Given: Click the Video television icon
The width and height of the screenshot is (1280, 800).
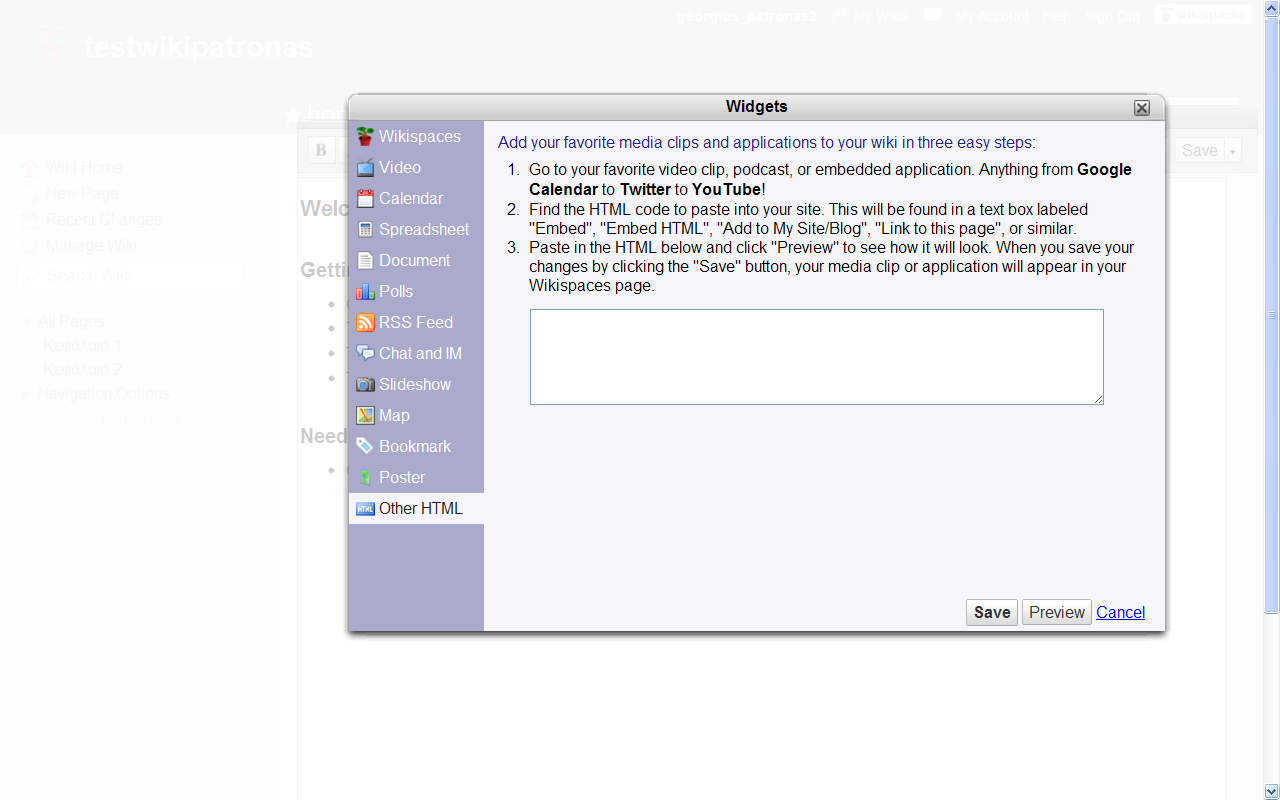Looking at the screenshot, I should 365,167.
